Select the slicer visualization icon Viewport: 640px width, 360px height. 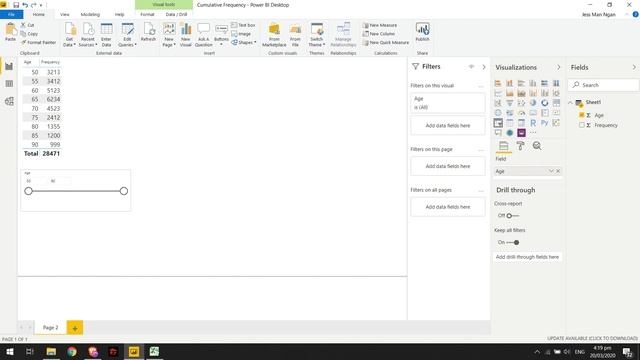[x=498, y=122]
